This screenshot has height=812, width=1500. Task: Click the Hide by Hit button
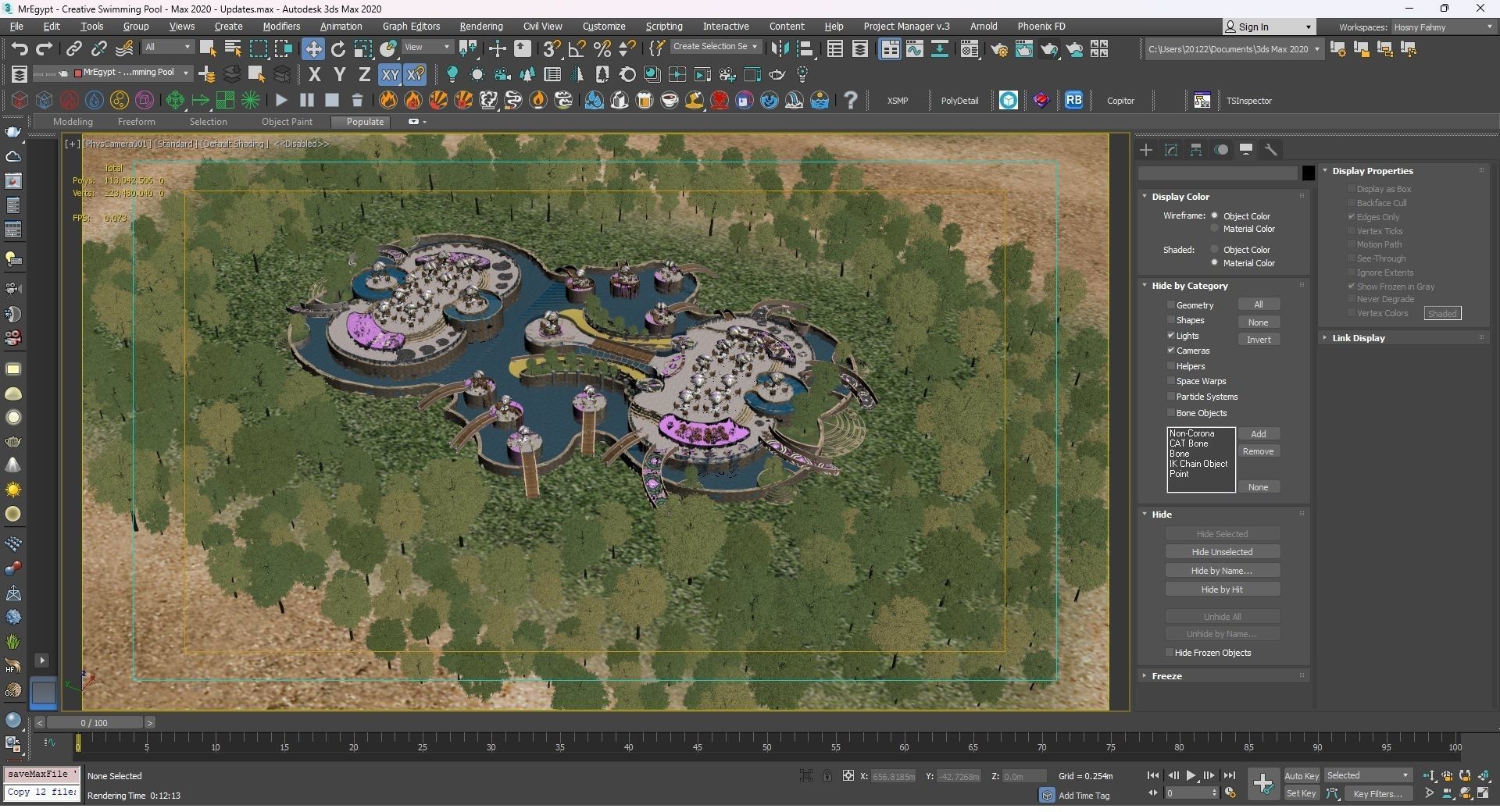(x=1222, y=589)
